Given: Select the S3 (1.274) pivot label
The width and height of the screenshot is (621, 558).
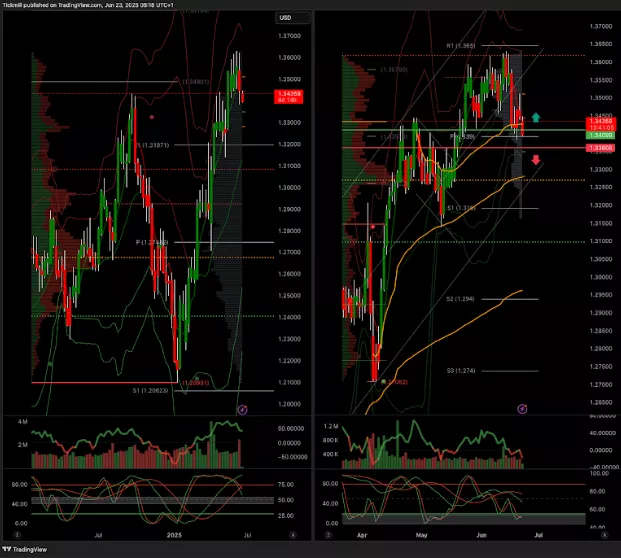Looking at the screenshot, I should pyautogui.click(x=460, y=370).
